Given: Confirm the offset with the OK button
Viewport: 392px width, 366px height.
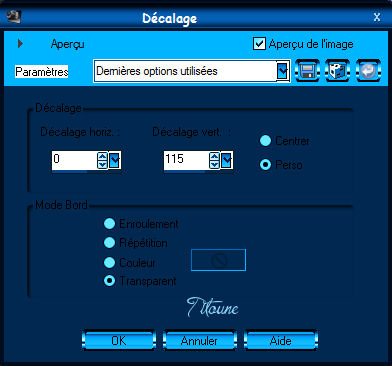Looking at the screenshot, I should 119,340.
